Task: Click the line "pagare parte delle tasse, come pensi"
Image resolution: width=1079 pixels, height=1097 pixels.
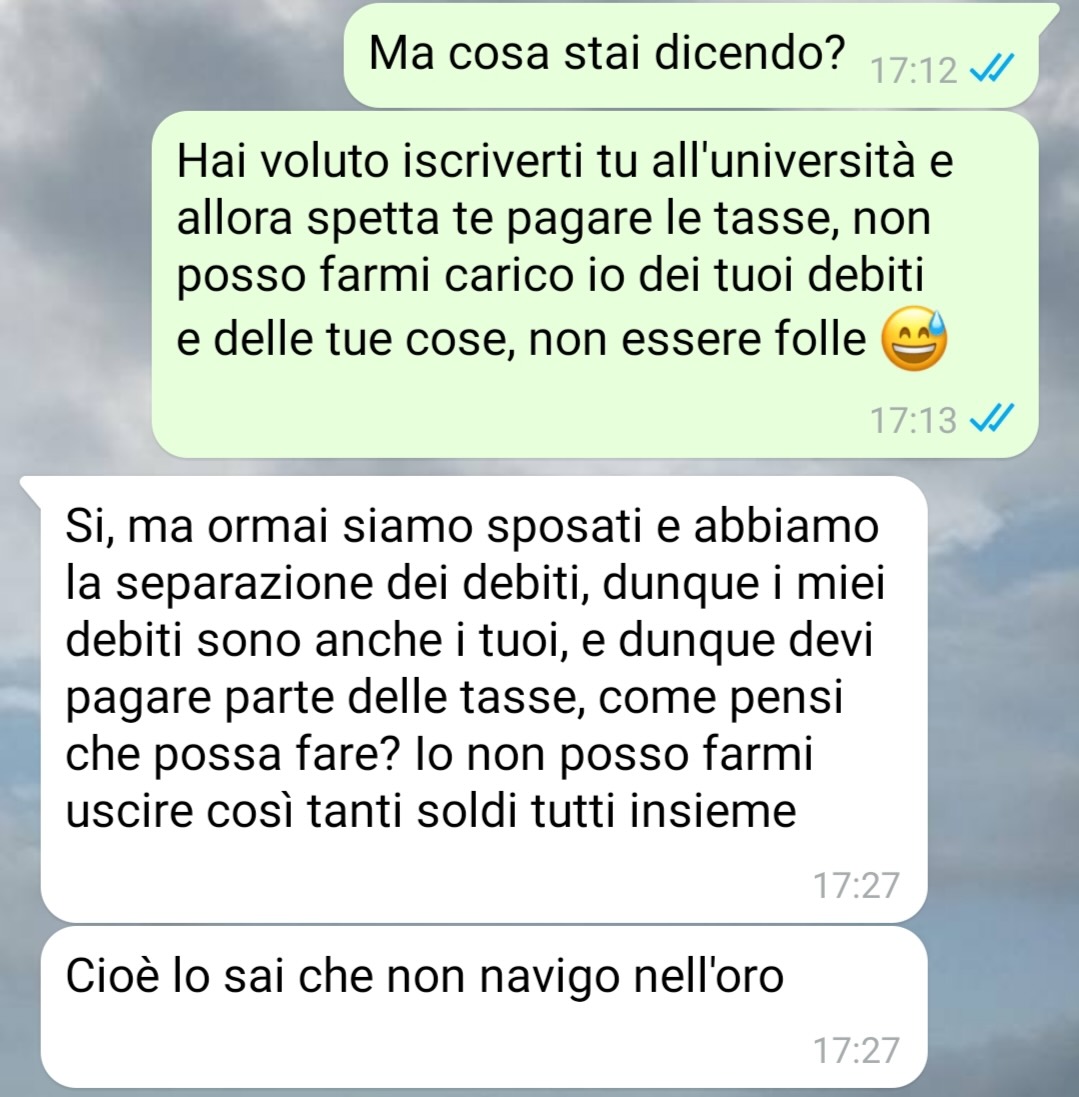Action: pyautogui.click(x=454, y=698)
